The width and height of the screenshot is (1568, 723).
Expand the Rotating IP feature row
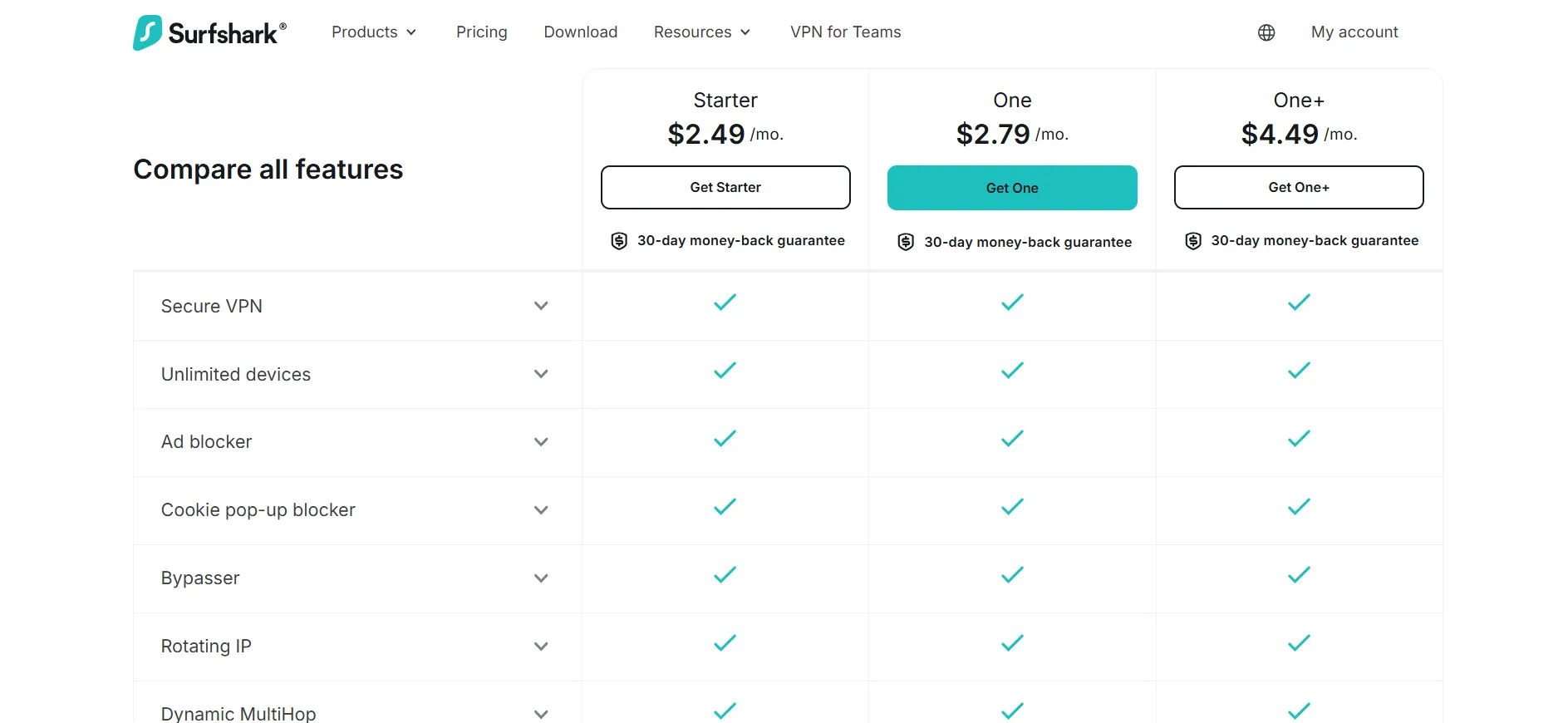coord(357,647)
